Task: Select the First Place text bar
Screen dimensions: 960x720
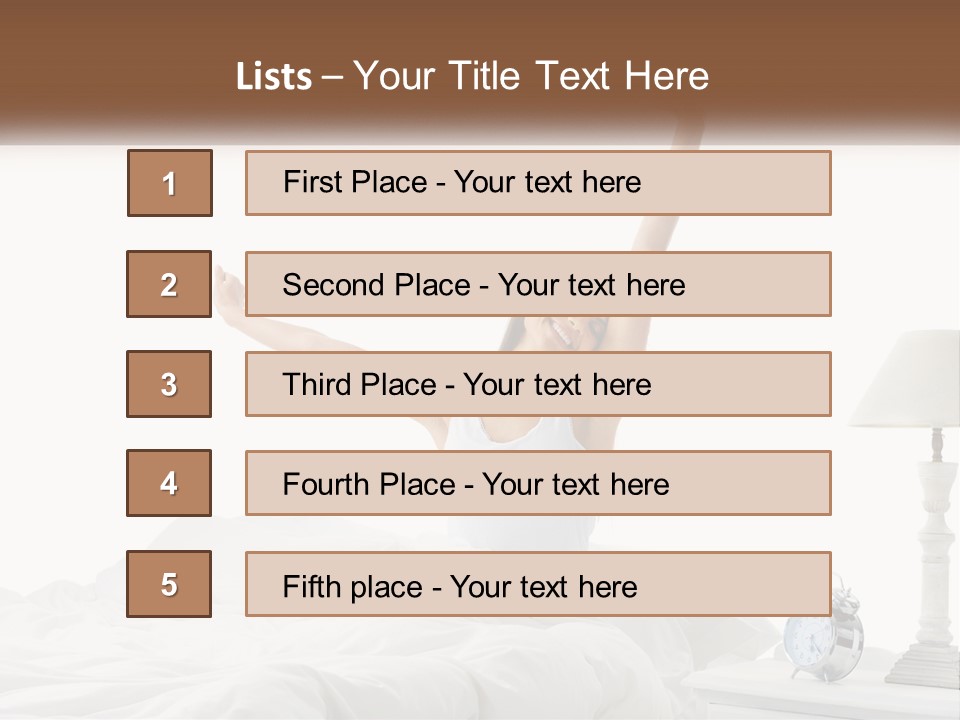Action: point(538,183)
